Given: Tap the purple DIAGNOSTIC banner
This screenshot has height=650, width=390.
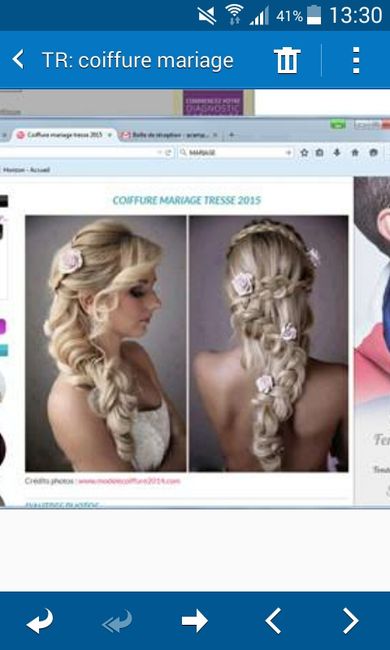Looking at the screenshot, I should pyautogui.click(x=213, y=103).
